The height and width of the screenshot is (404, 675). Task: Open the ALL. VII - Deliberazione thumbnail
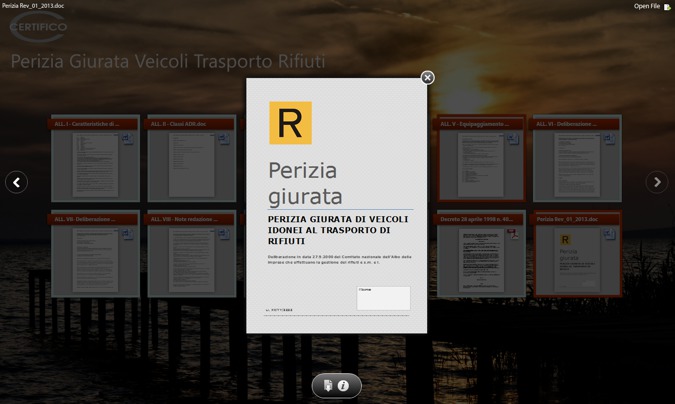tap(95, 256)
